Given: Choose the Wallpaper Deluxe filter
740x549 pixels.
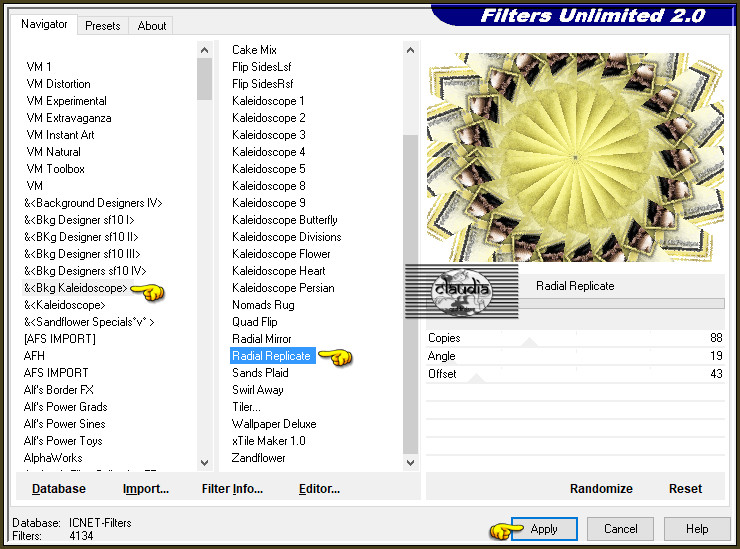Looking at the screenshot, I should (x=274, y=424).
